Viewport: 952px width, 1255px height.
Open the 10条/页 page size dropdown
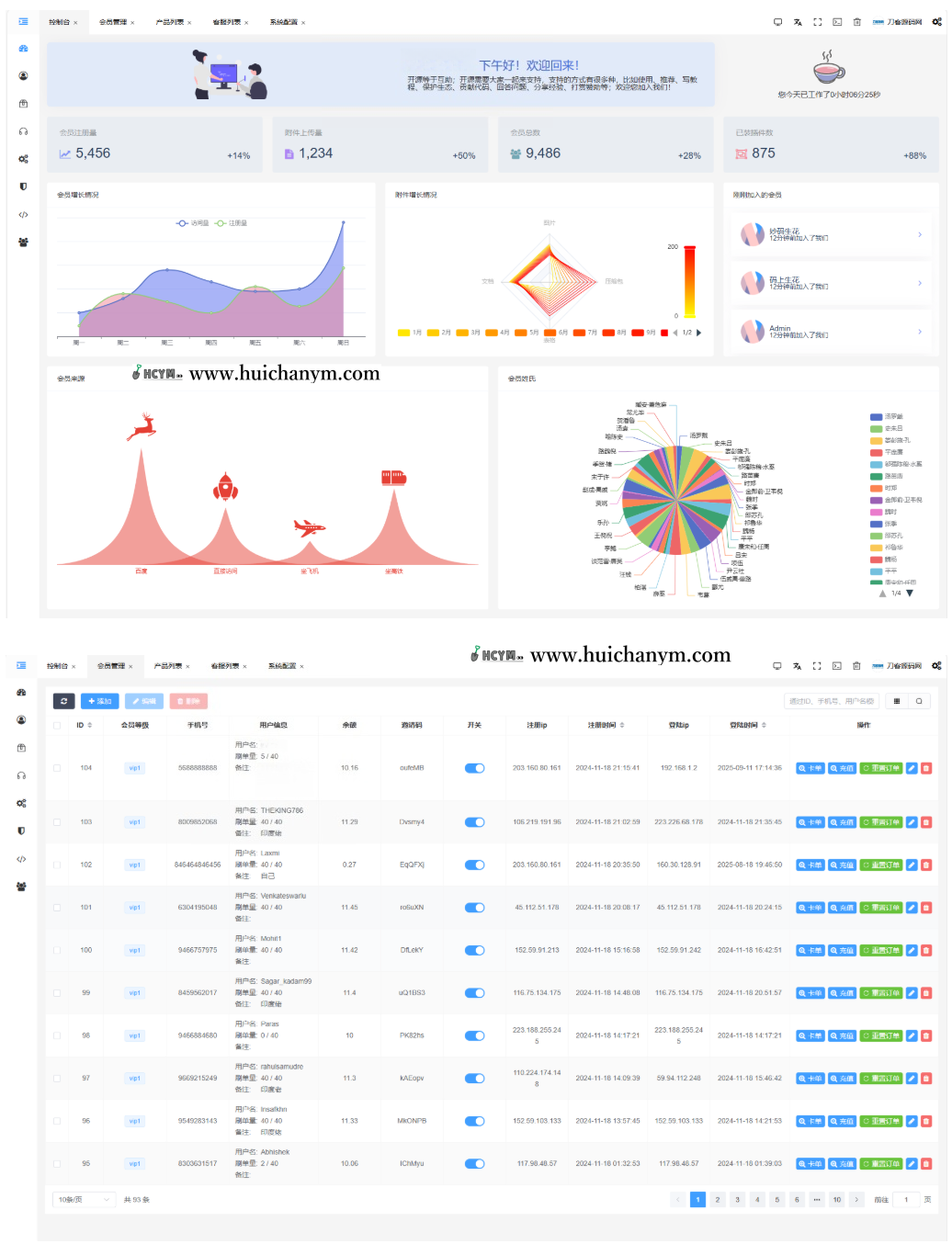[x=84, y=1199]
